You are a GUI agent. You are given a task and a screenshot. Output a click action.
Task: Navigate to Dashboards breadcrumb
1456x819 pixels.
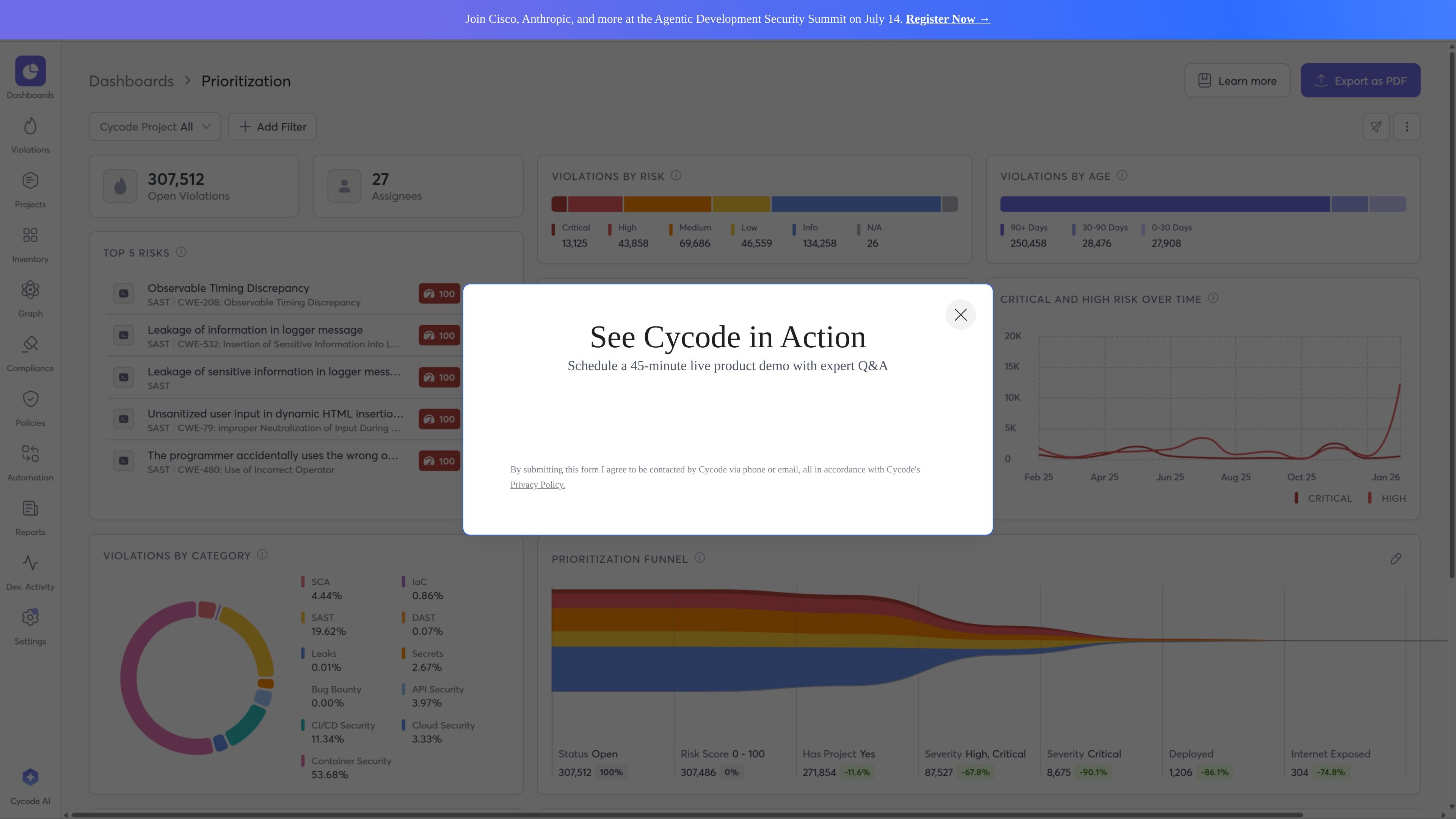[131, 81]
